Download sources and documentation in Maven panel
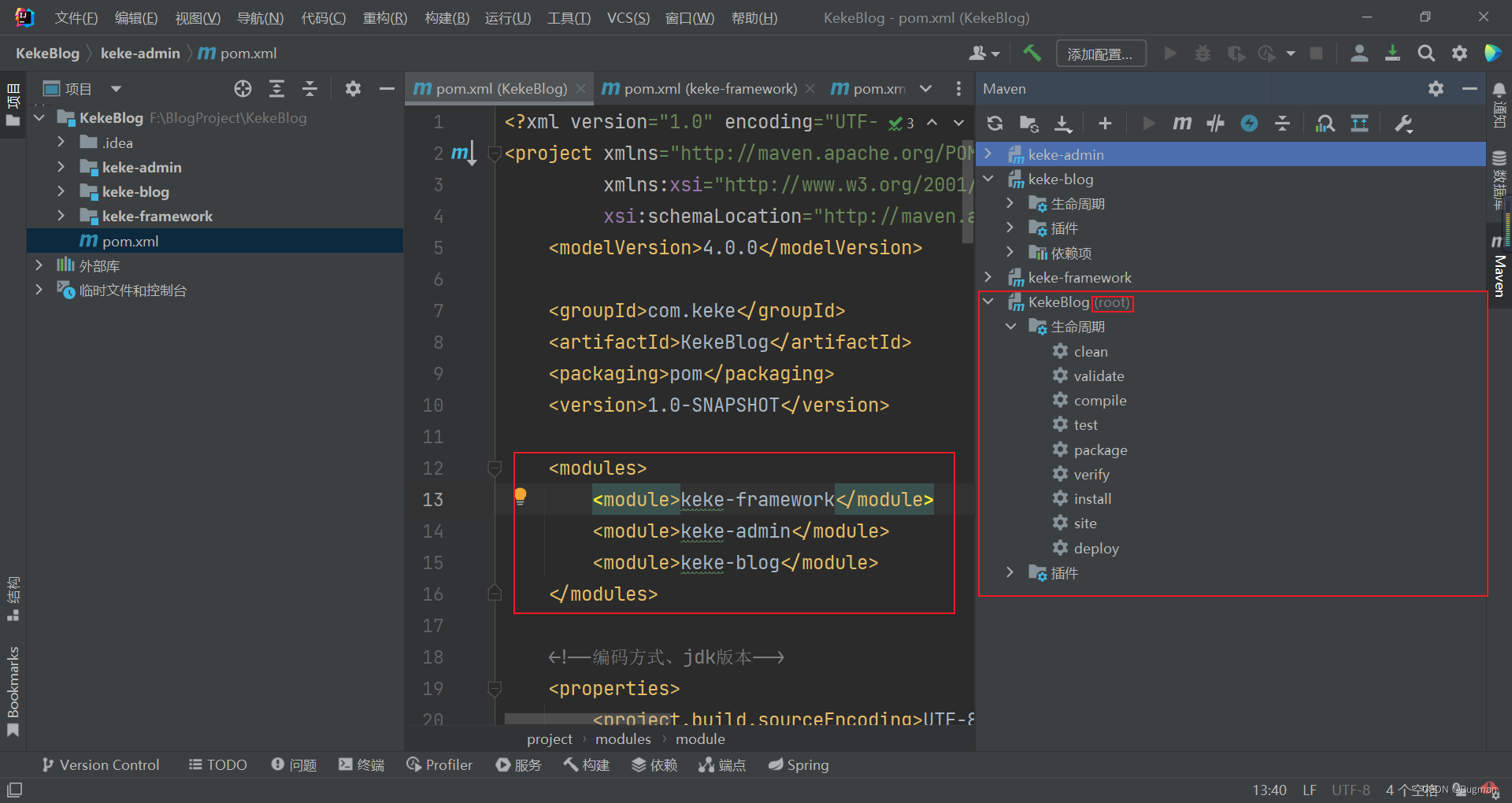 pyautogui.click(x=1063, y=123)
